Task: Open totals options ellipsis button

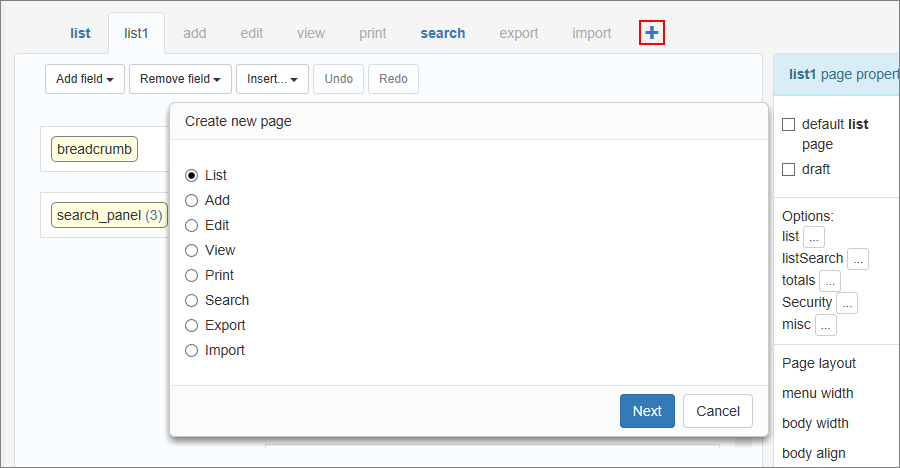Action: (830, 281)
